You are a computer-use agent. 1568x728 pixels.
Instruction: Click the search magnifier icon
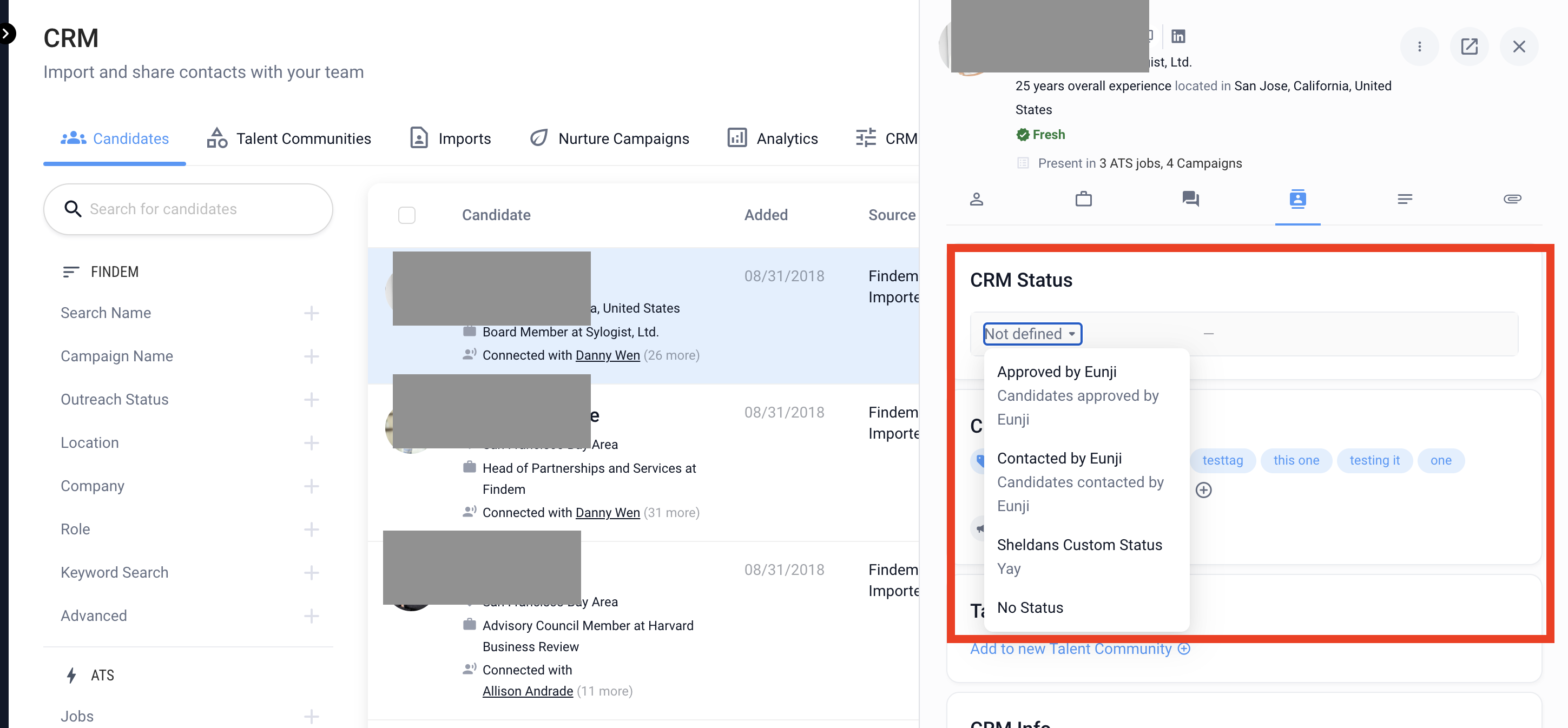73,209
